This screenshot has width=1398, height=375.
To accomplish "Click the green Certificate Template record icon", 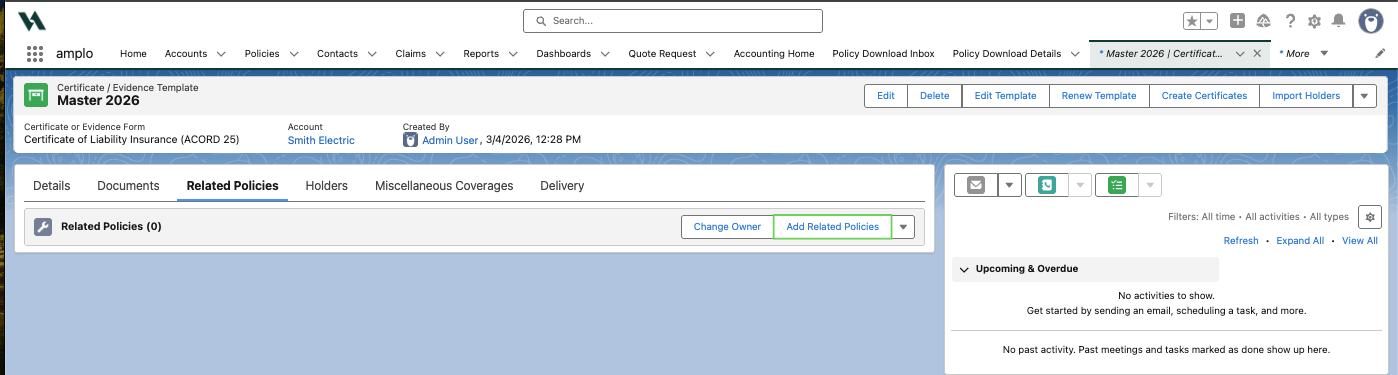I will (x=37, y=95).
